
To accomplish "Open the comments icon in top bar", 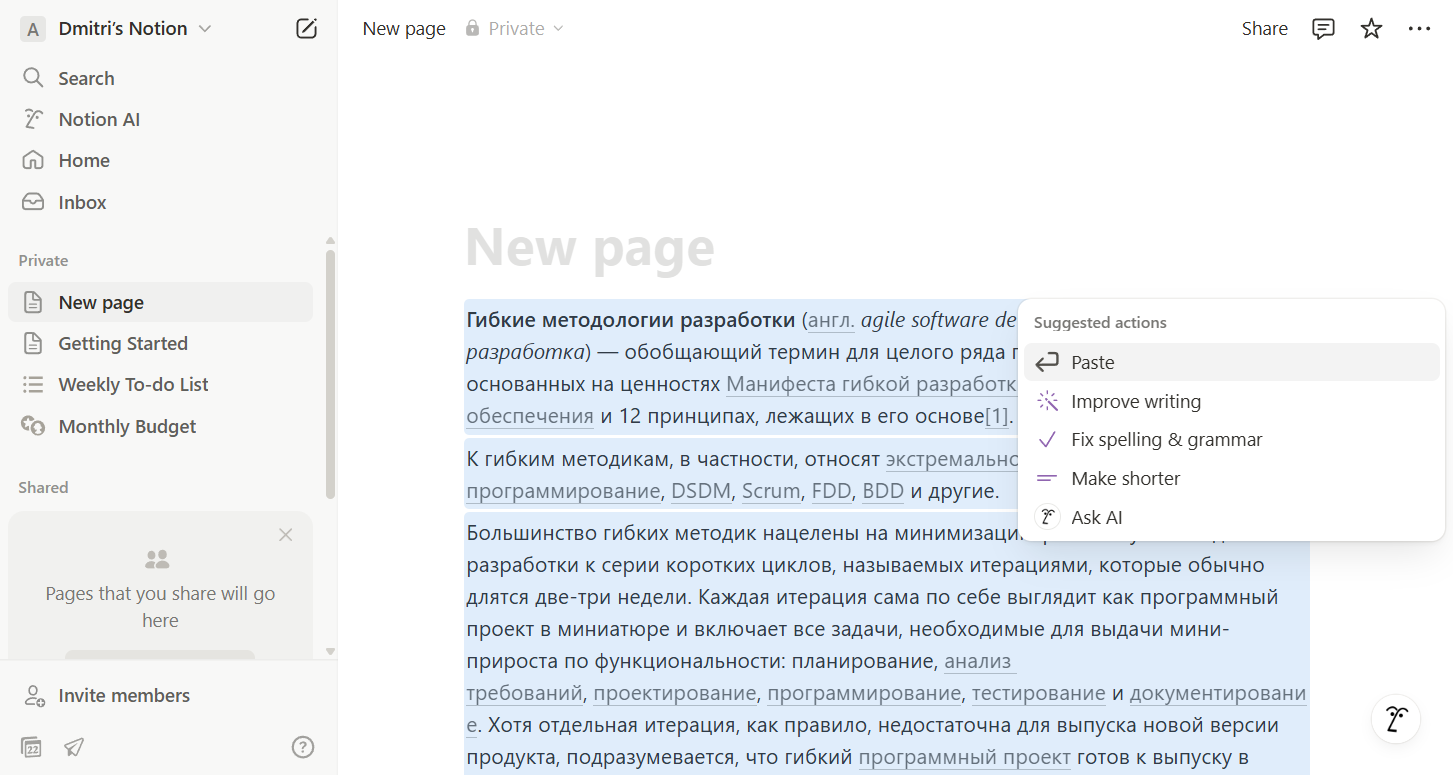I will 1323,29.
